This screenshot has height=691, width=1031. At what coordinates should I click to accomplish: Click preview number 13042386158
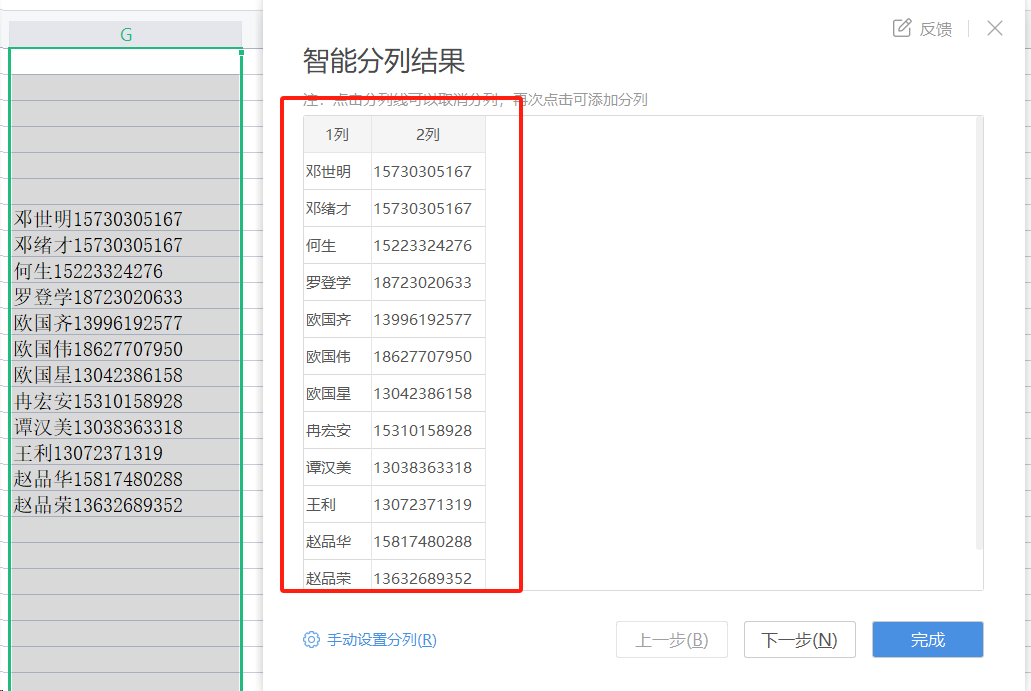coord(428,393)
